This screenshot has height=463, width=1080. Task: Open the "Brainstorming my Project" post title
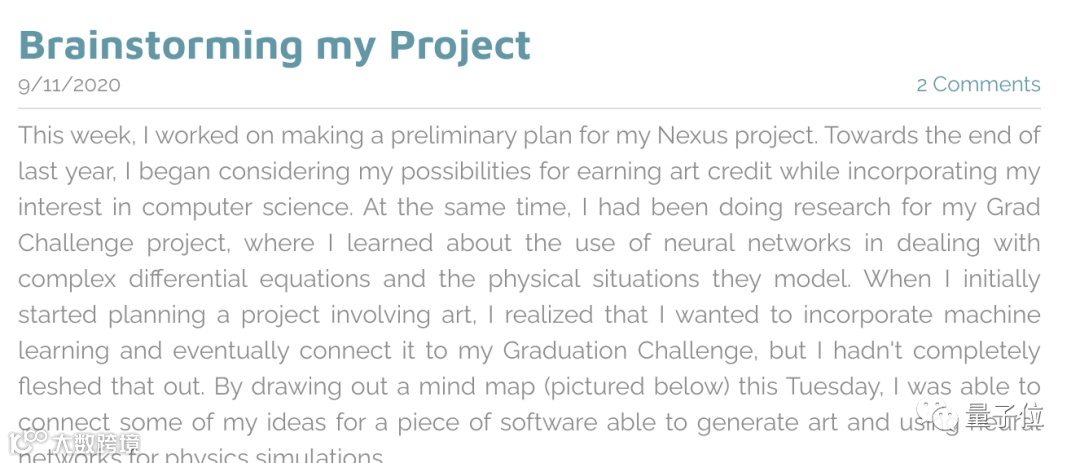tap(274, 45)
